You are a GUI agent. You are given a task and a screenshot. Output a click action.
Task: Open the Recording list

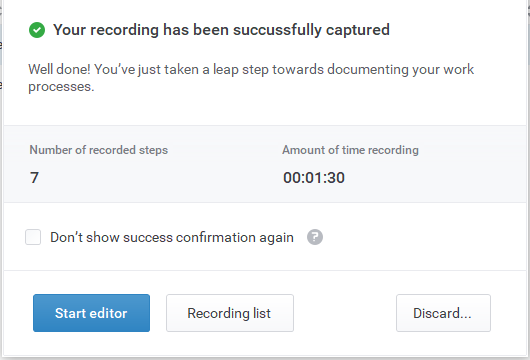click(x=230, y=313)
